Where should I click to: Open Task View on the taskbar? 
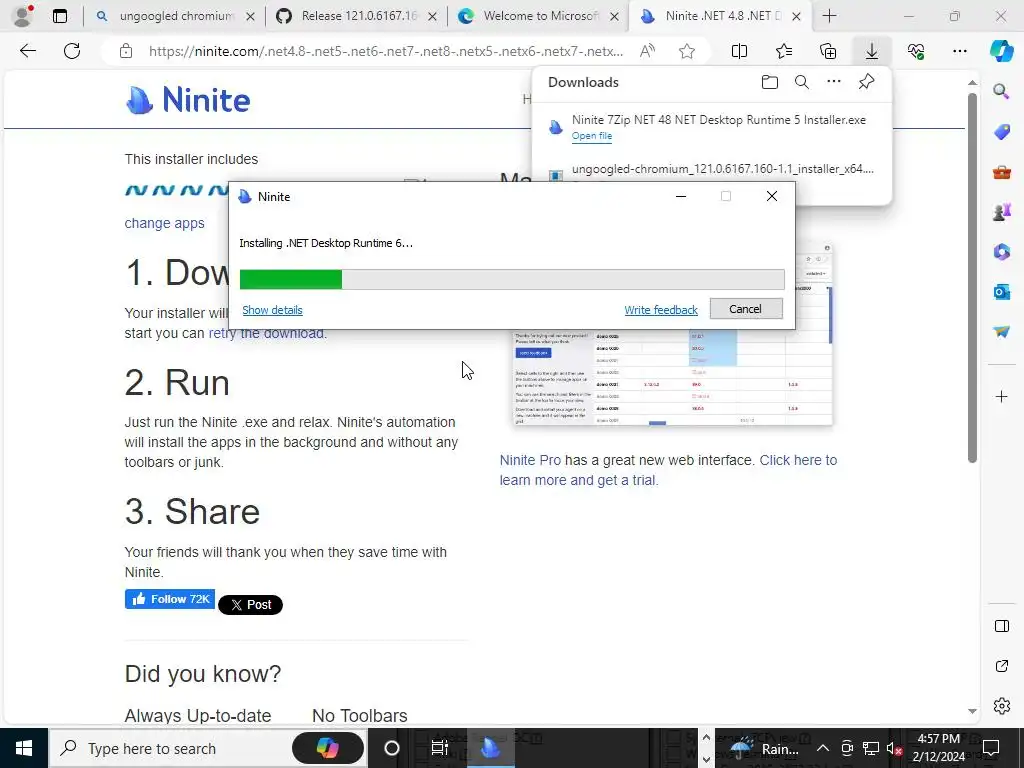point(440,748)
